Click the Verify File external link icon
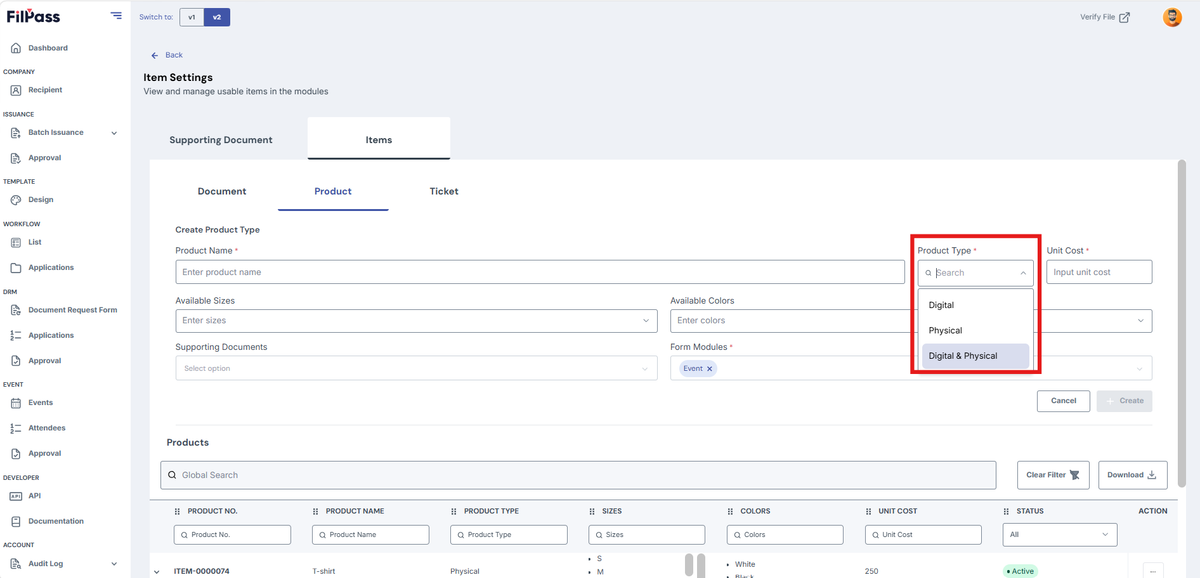 click(1125, 17)
